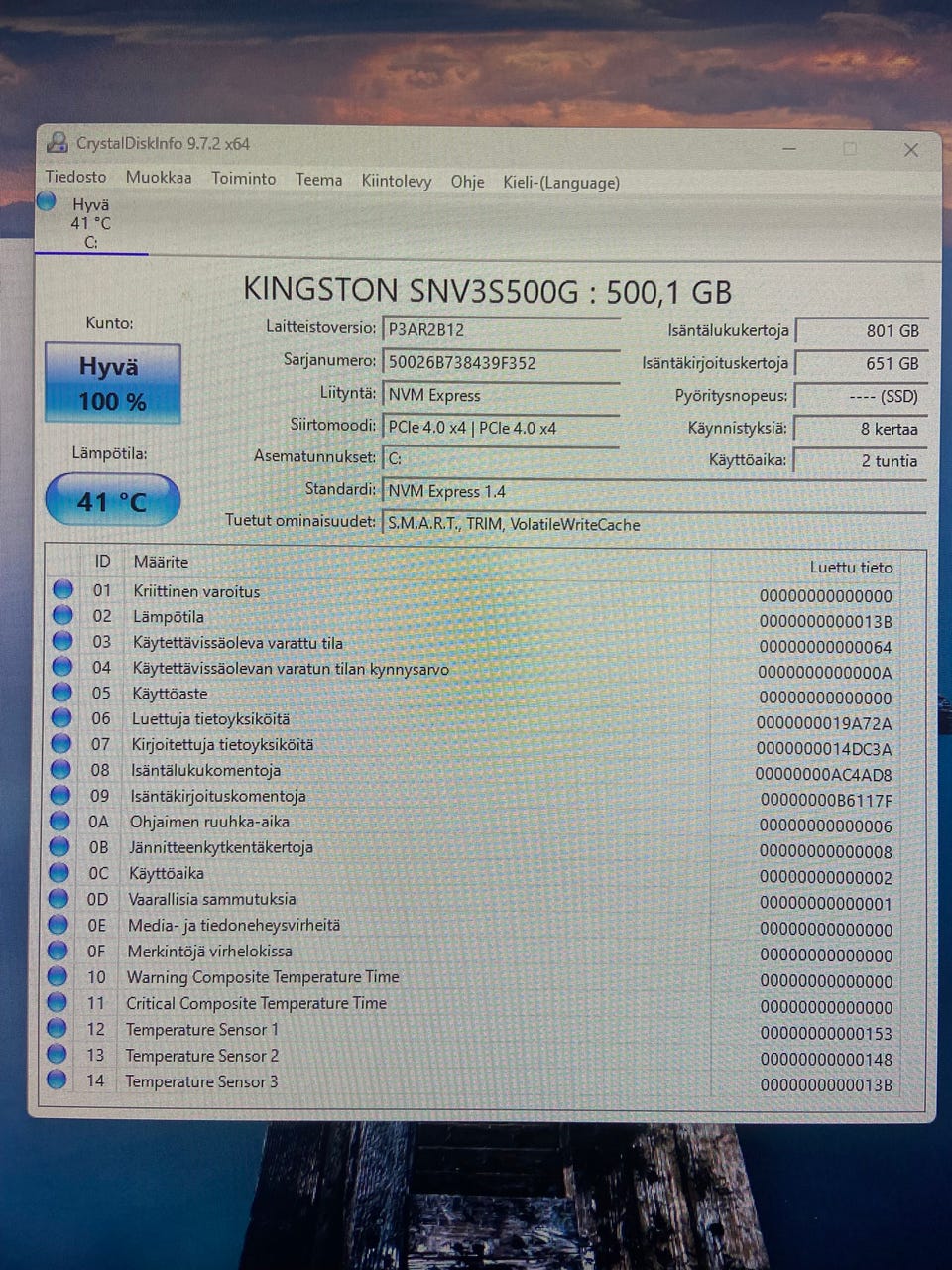Click status icon for Temperature Sensor 1
952x1270 pixels.
point(58,1028)
